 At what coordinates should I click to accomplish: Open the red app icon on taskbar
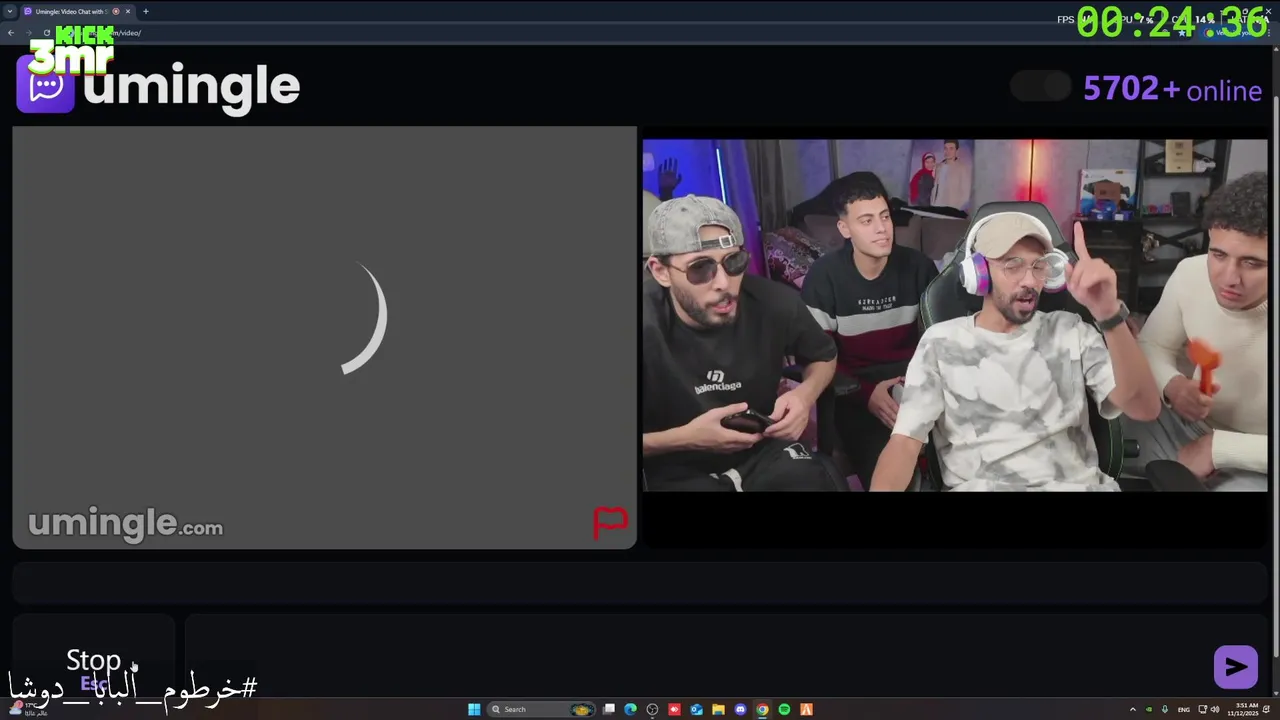point(674,709)
